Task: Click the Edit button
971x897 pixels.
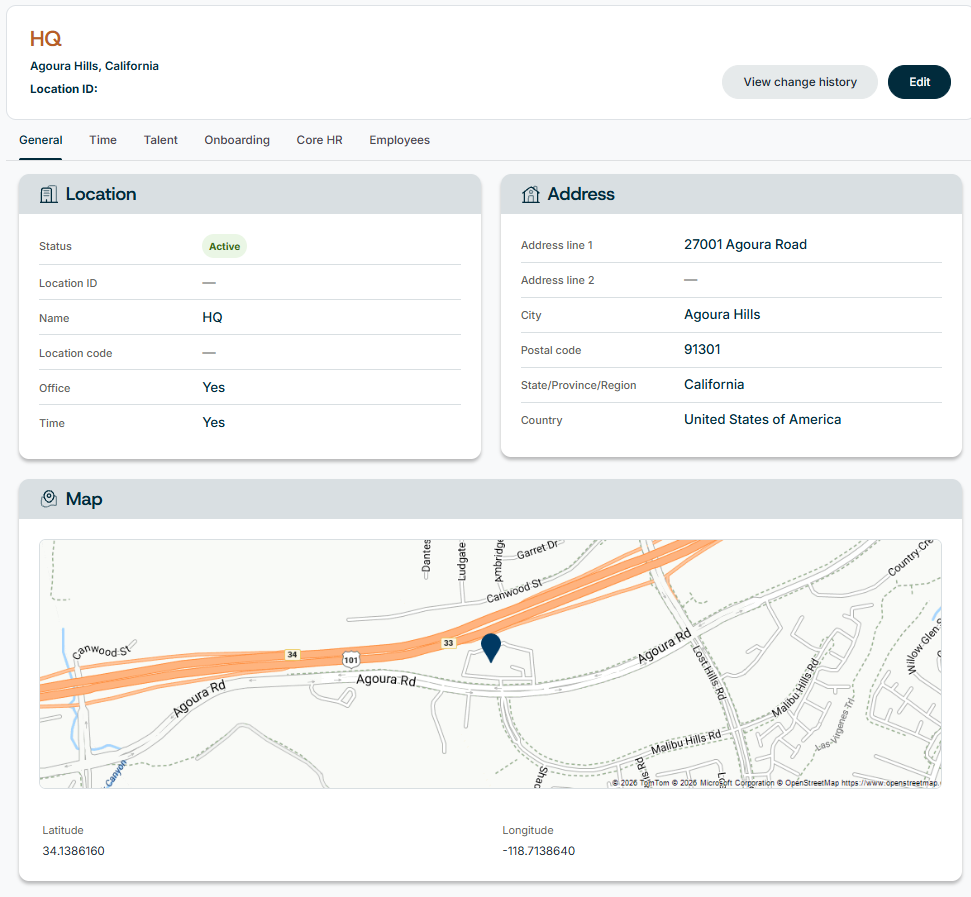Action: tap(920, 82)
